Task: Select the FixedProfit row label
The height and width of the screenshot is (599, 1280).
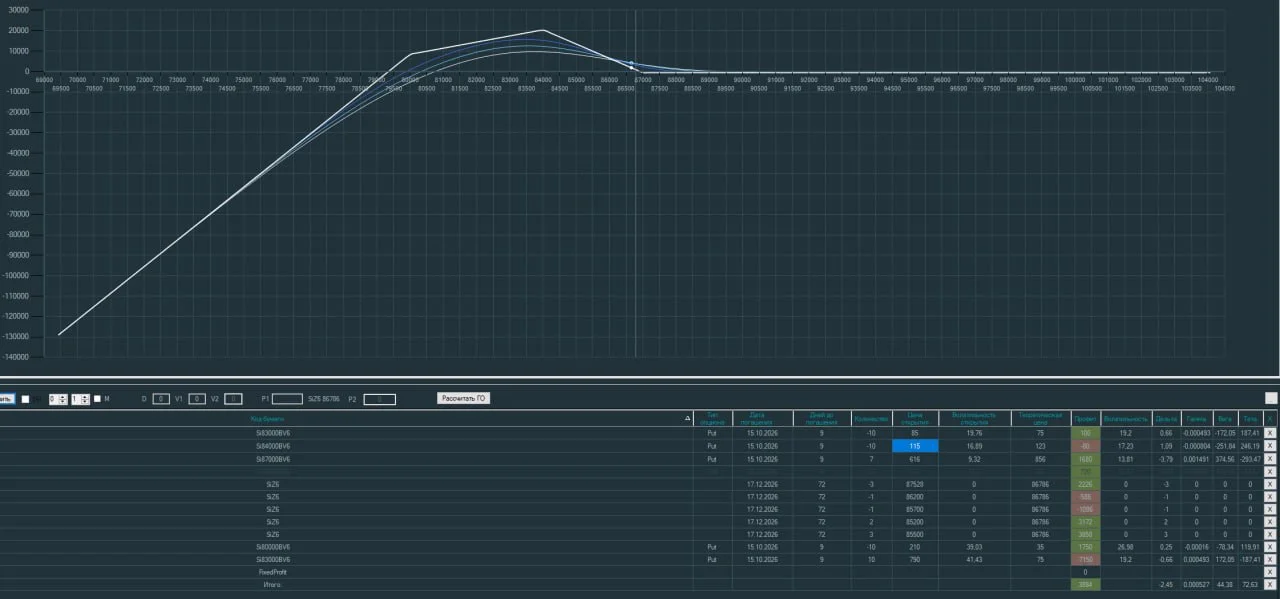Action: 273,570
